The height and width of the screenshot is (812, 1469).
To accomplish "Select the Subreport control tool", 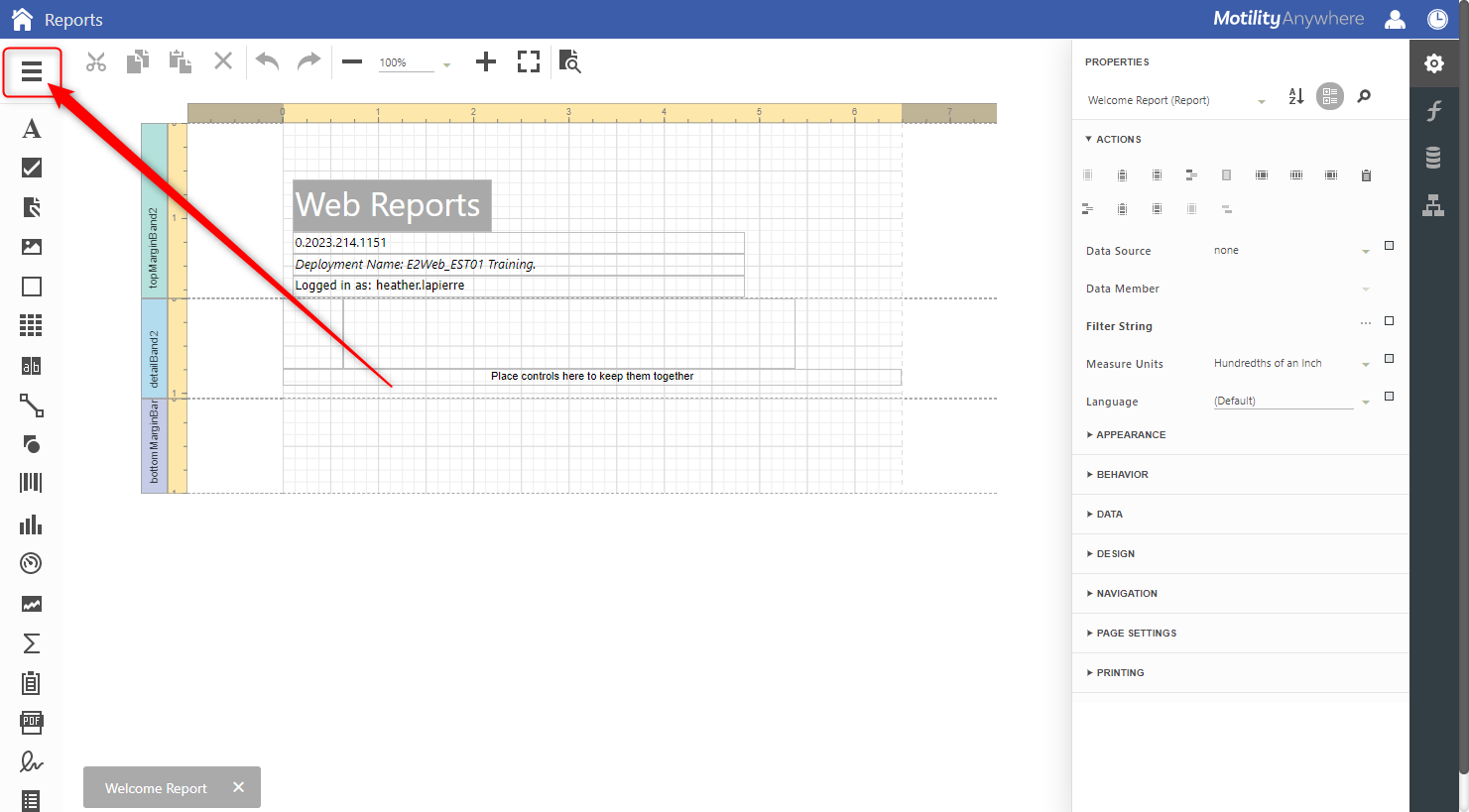I will (x=32, y=682).
